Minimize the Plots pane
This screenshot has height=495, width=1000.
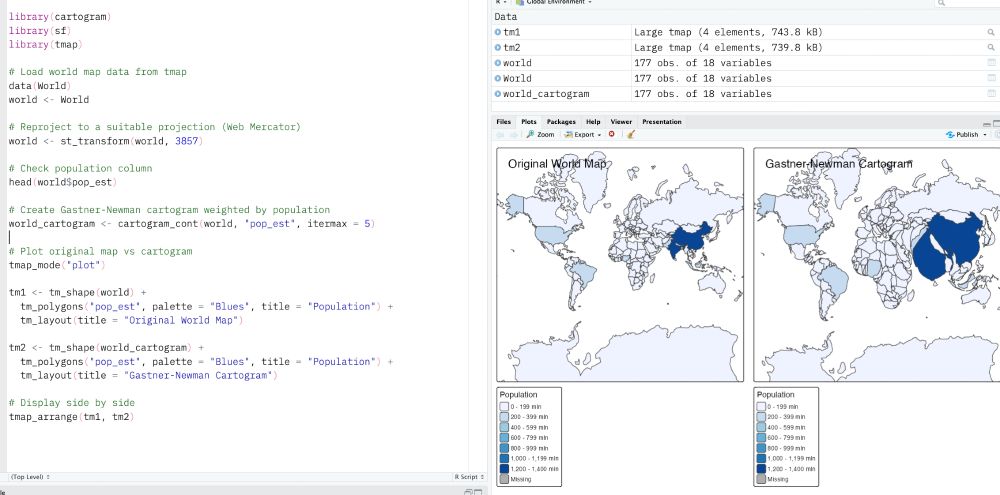point(987,123)
